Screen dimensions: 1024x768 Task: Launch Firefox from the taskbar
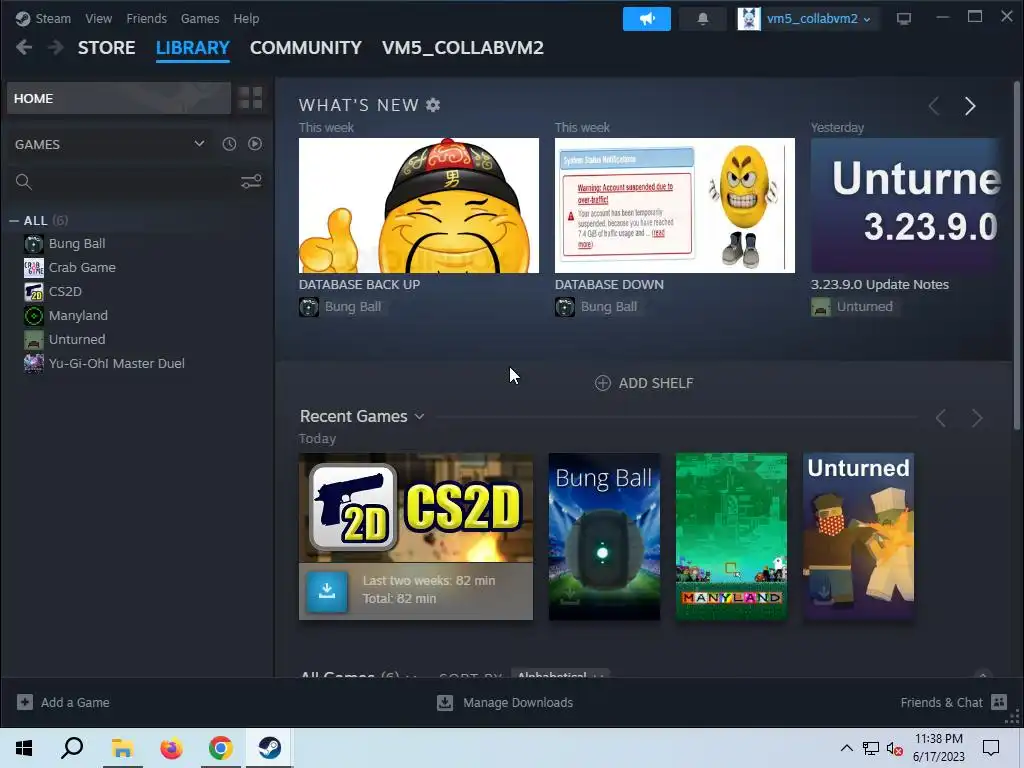[x=172, y=748]
